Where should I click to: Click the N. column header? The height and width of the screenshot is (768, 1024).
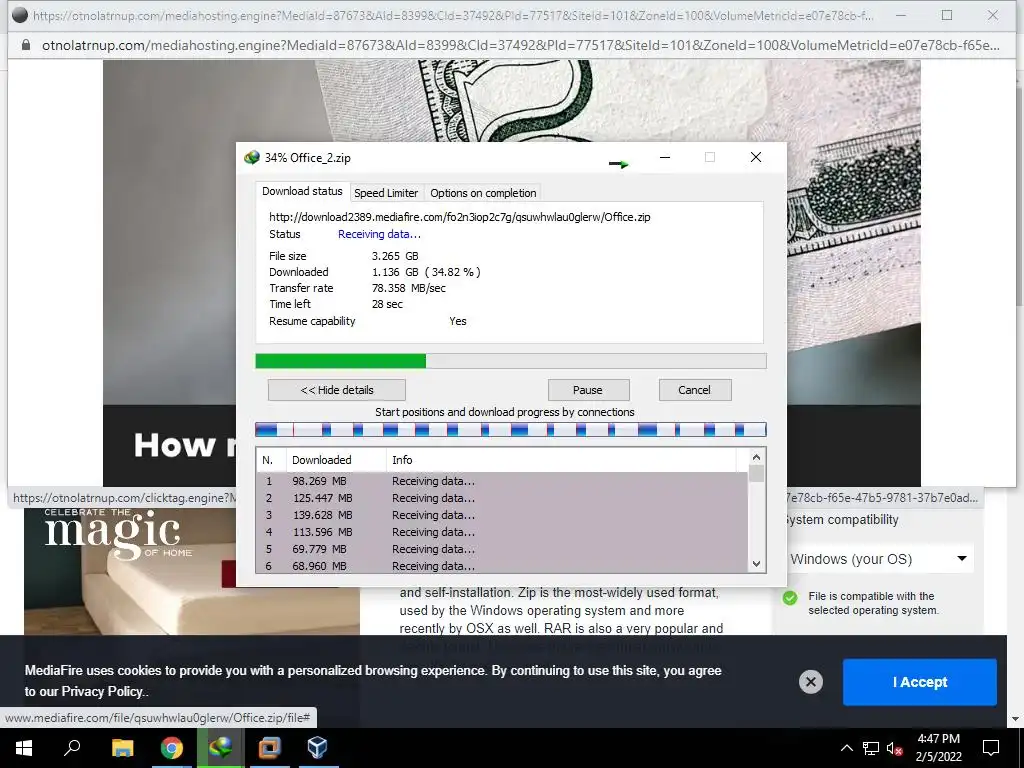point(272,460)
